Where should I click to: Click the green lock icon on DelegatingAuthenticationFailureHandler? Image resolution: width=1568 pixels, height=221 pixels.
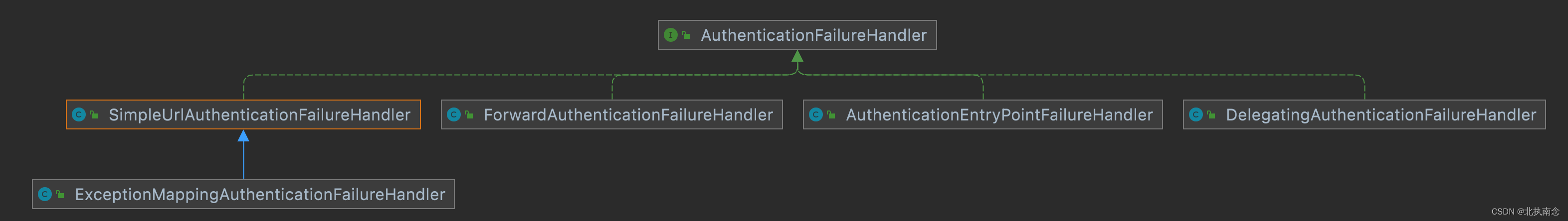coord(1211,114)
